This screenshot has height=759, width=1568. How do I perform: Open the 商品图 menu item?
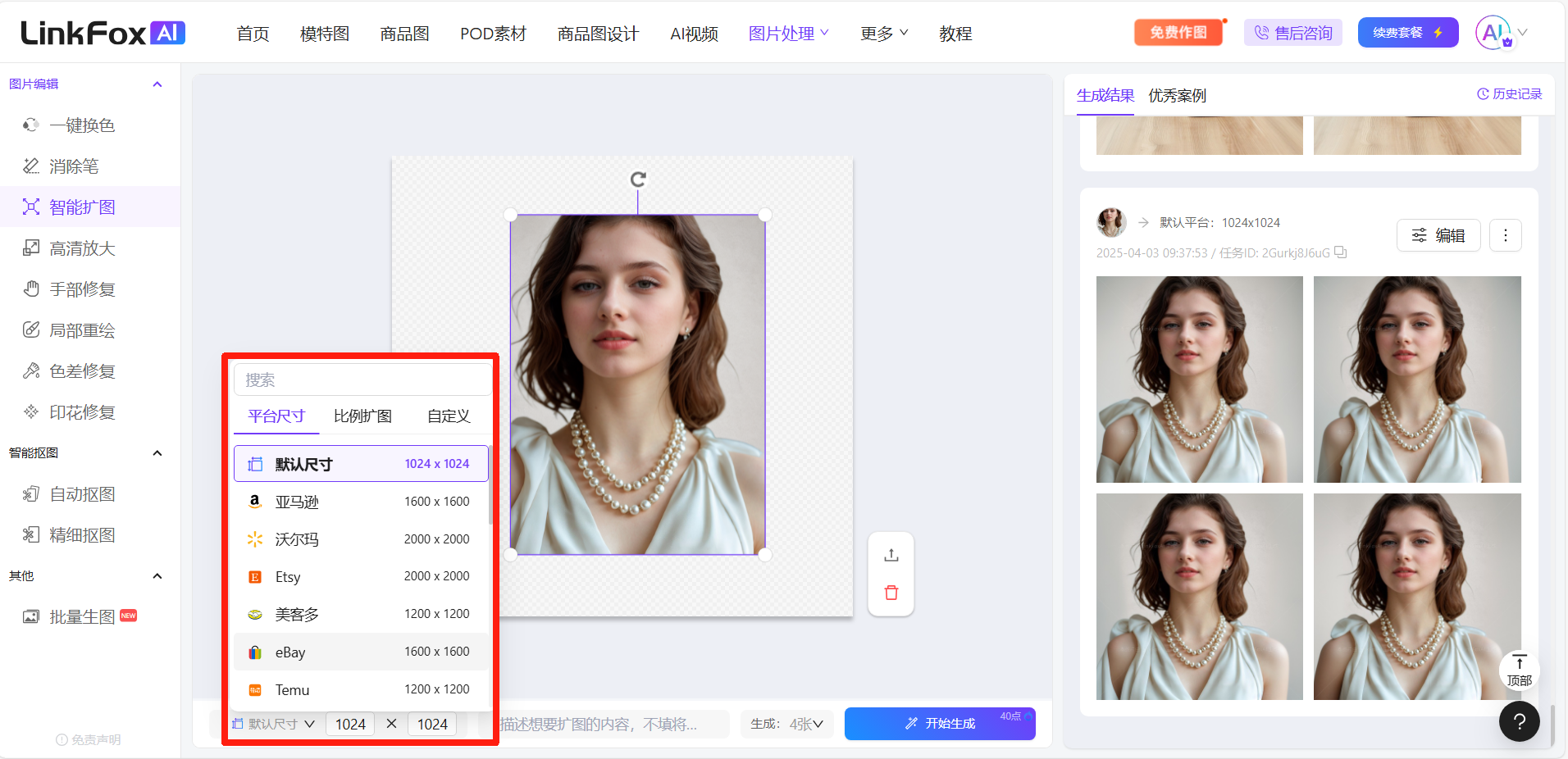pos(404,34)
